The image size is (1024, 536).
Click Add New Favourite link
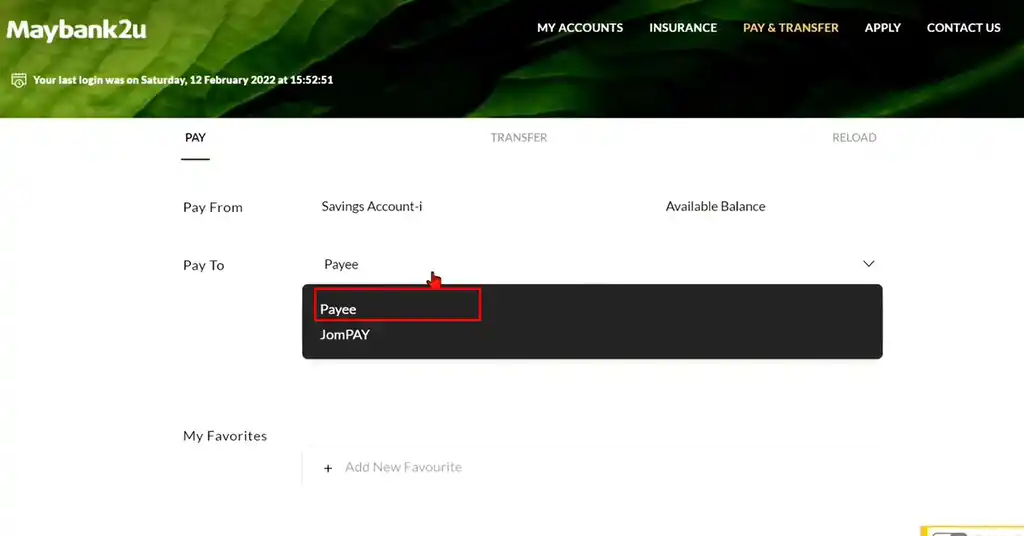(x=403, y=467)
